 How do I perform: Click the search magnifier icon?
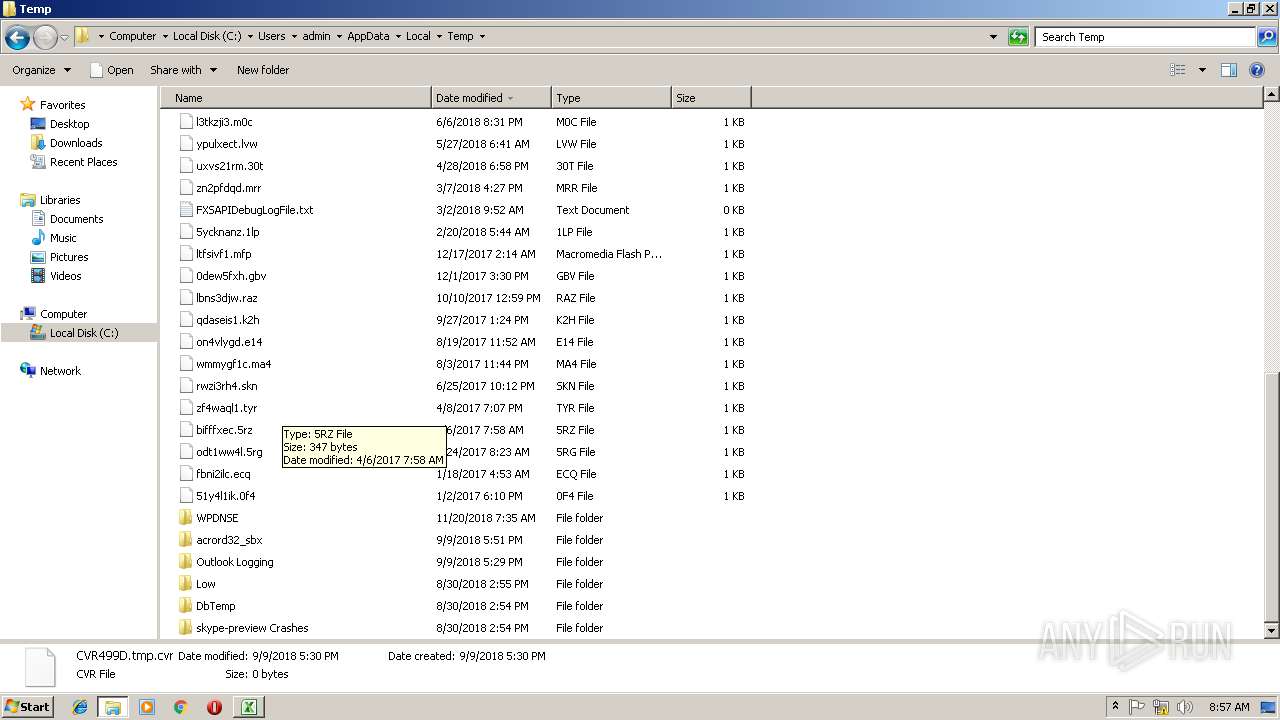(x=1266, y=37)
